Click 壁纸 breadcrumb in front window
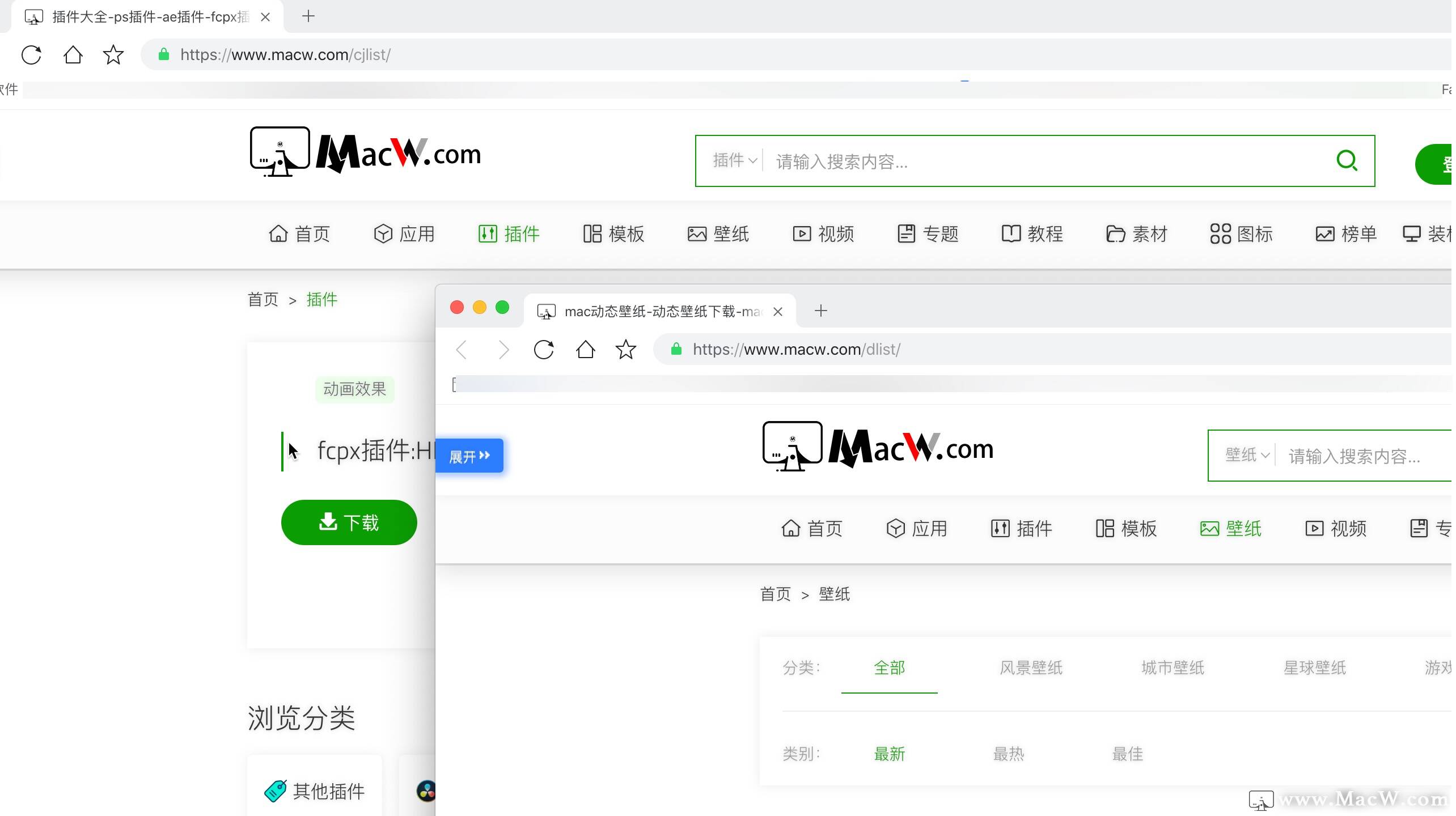The height and width of the screenshot is (816, 1456). click(x=835, y=594)
